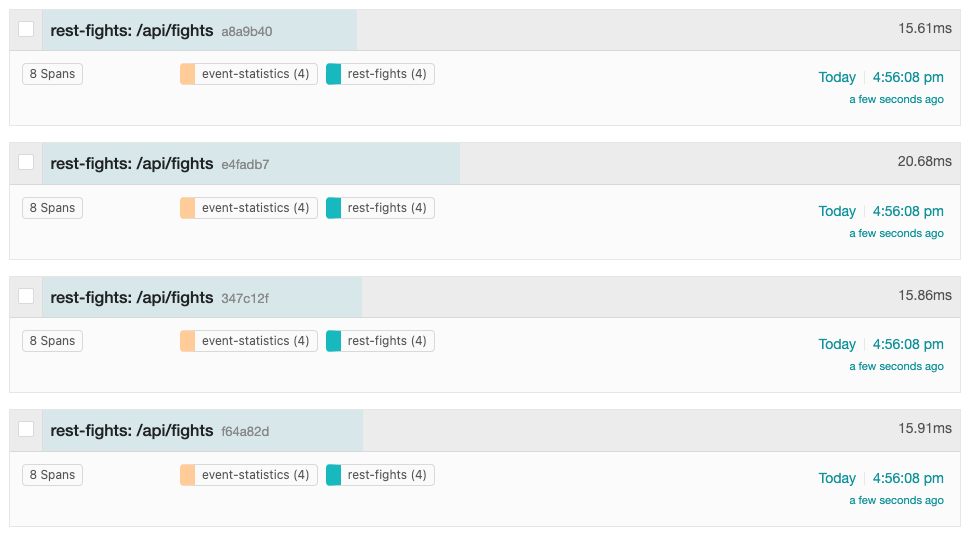This screenshot has height=538, width=968.
Task: Tick the checkbox for trace 347c12f
Action: (x=26, y=297)
